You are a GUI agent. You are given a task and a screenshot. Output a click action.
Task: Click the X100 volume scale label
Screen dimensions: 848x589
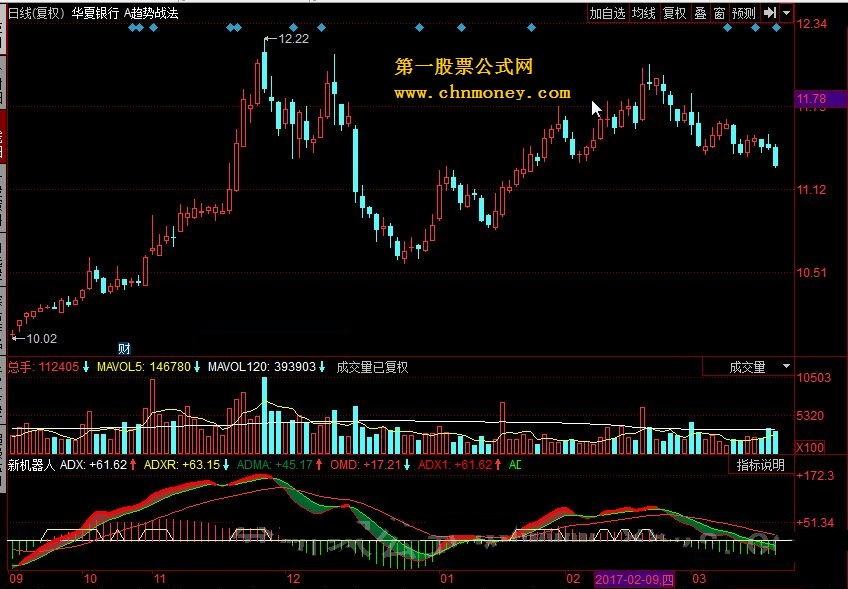pos(810,447)
